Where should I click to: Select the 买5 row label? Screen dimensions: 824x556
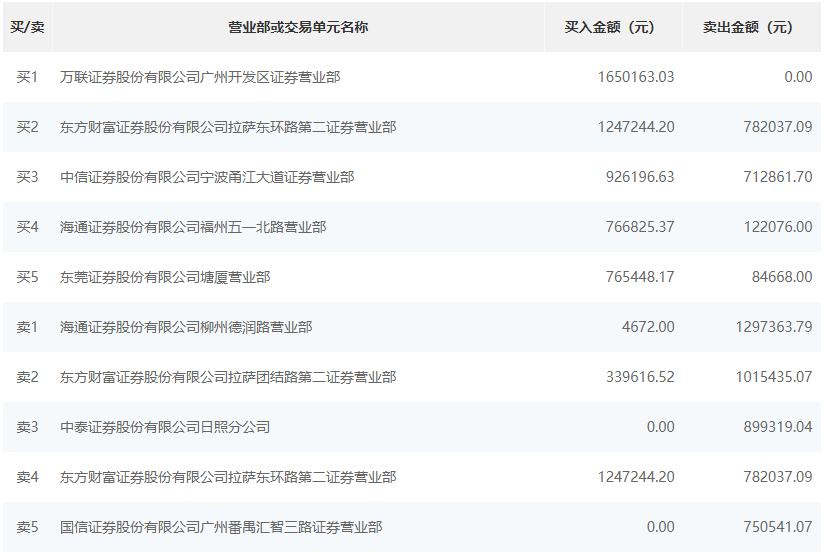pos(27,277)
